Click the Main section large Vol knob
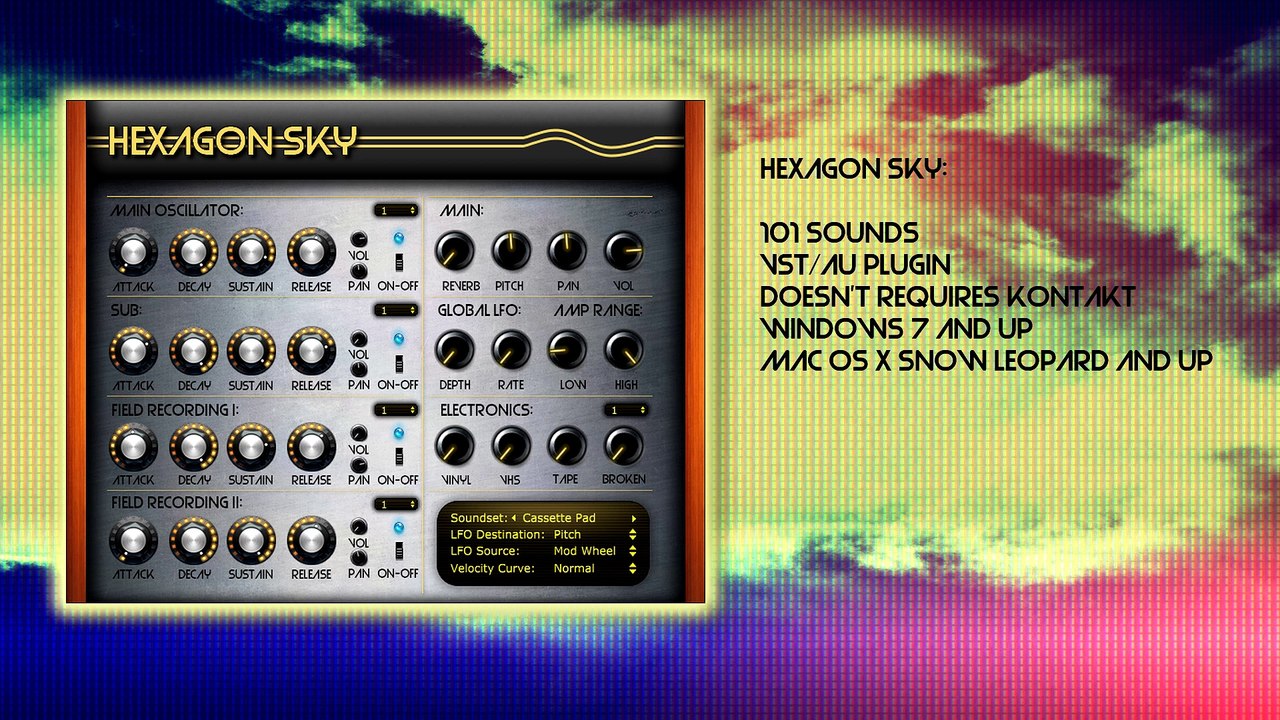This screenshot has width=1280, height=720. point(624,251)
